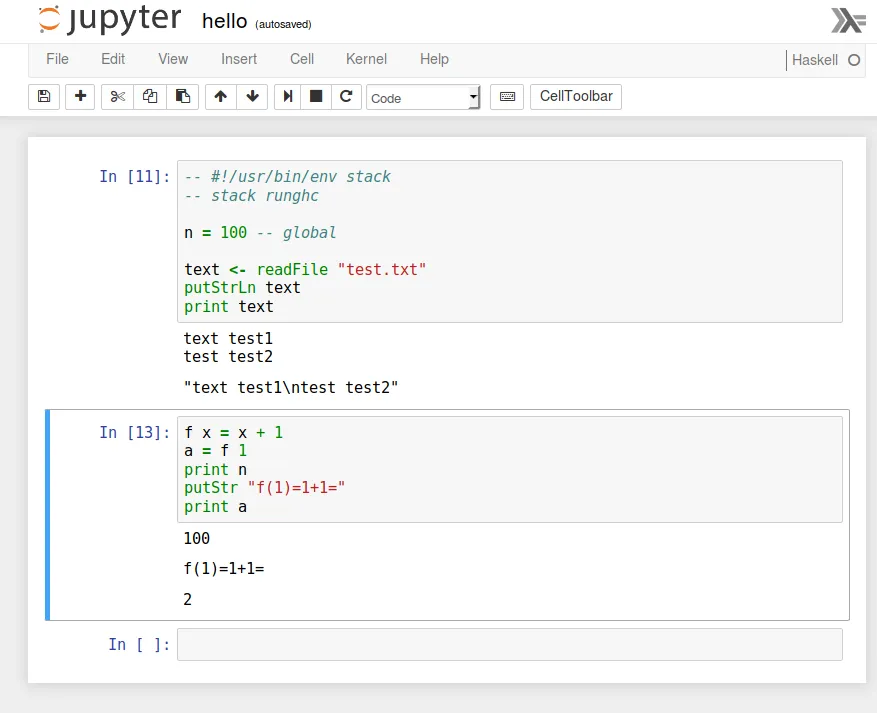
Task: Click the n = 100 -- global line
Action: tap(260, 233)
